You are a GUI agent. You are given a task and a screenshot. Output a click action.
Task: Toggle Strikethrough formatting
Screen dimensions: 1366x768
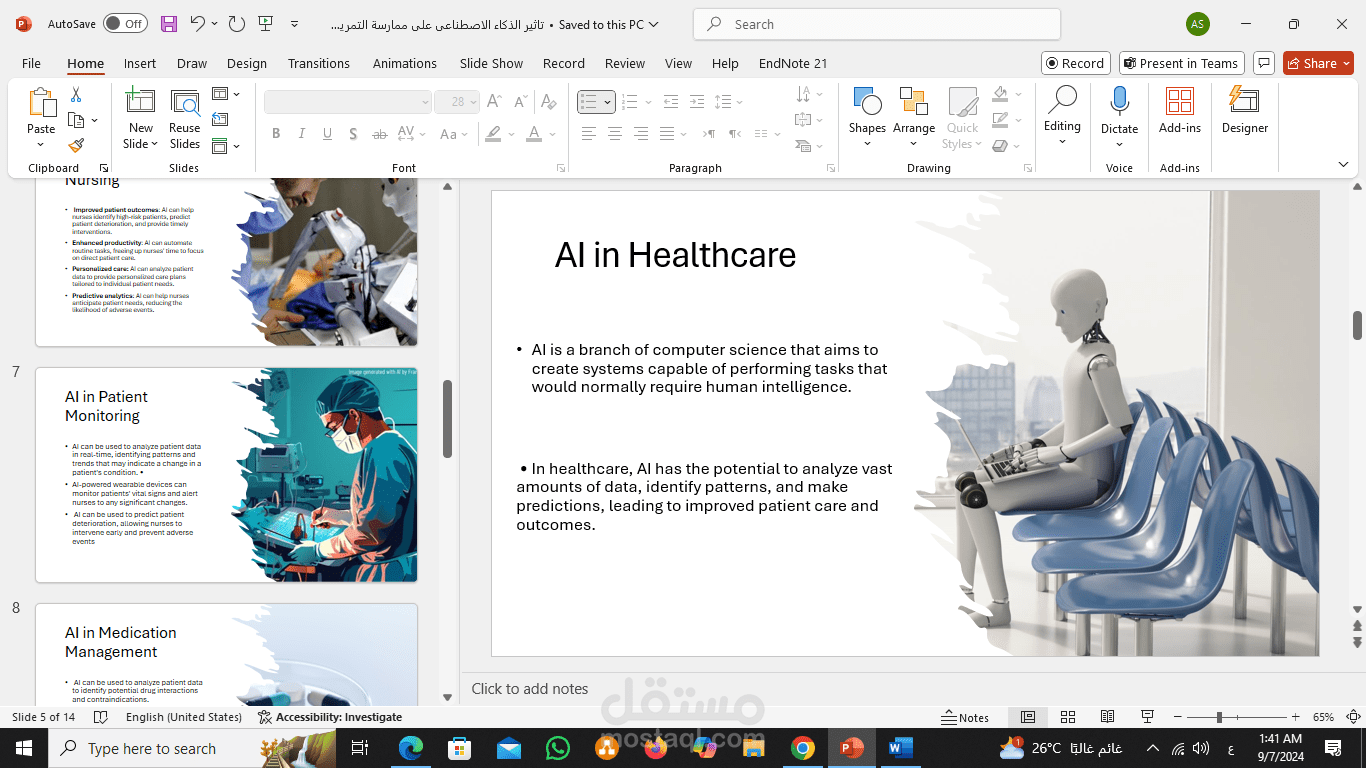pos(379,133)
